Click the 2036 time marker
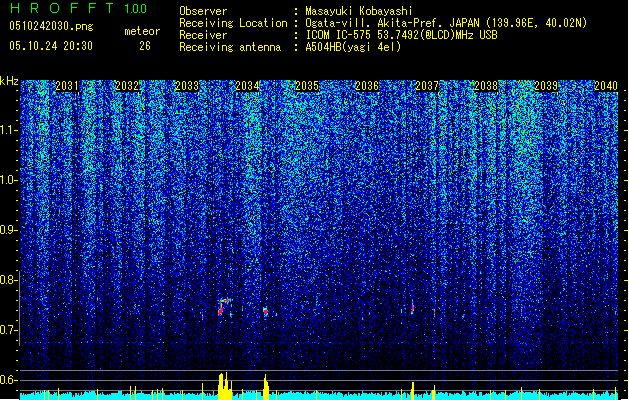629x400 pixels. tap(367, 86)
